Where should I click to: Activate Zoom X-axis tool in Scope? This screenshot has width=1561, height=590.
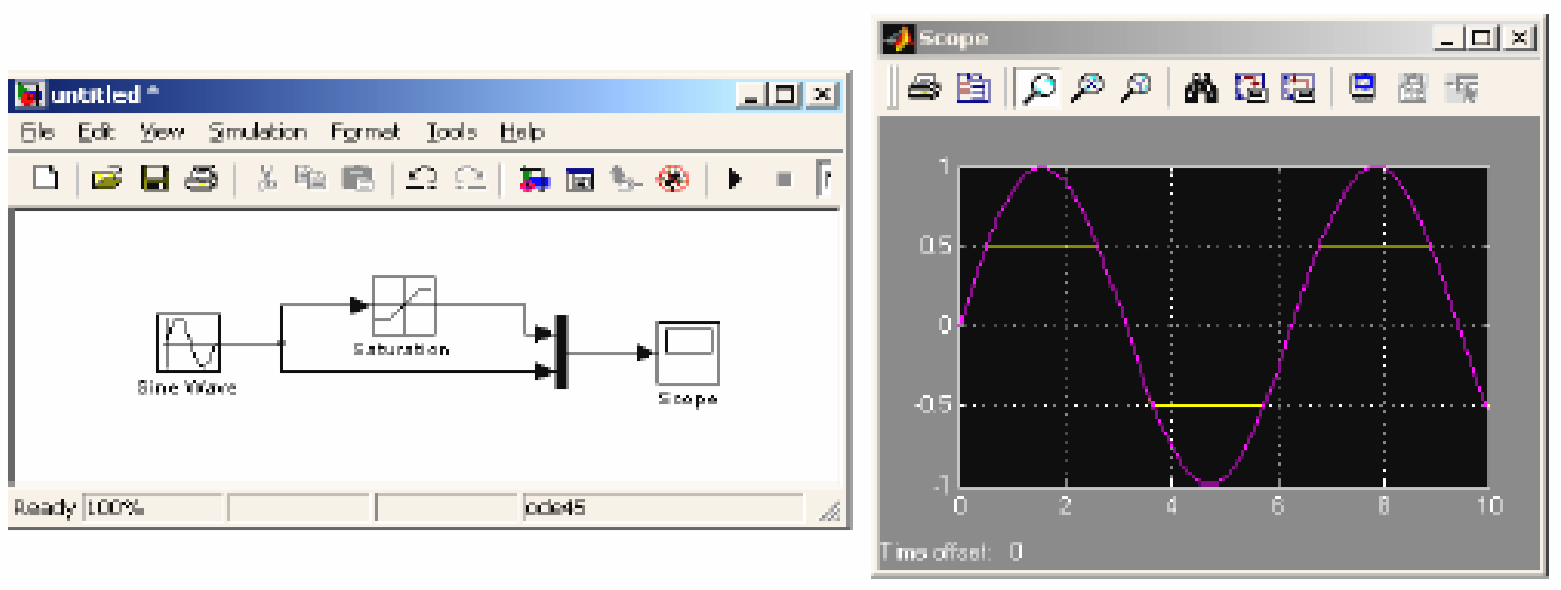(x=1087, y=89)
